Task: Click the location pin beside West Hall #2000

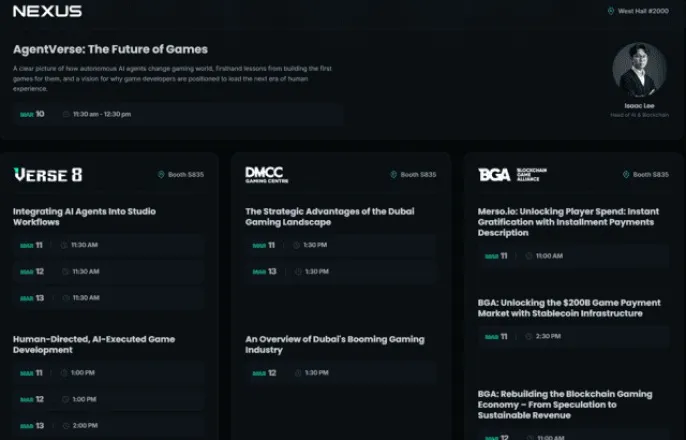Action: tap(611, 11)
